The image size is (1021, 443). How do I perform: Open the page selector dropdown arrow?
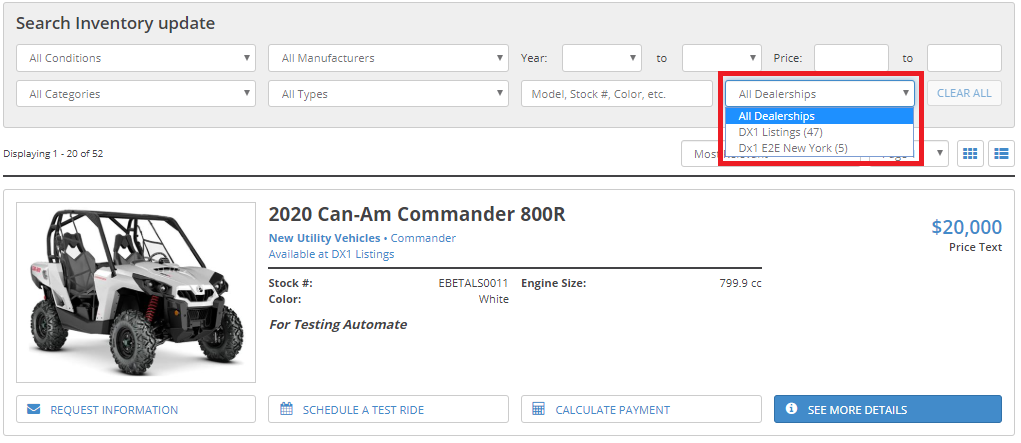click(x=939, y=153)
